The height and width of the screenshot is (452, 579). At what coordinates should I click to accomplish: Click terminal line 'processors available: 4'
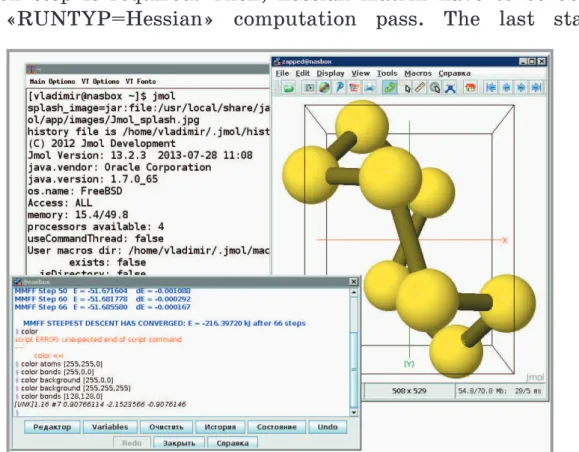(x=96, y=226)
